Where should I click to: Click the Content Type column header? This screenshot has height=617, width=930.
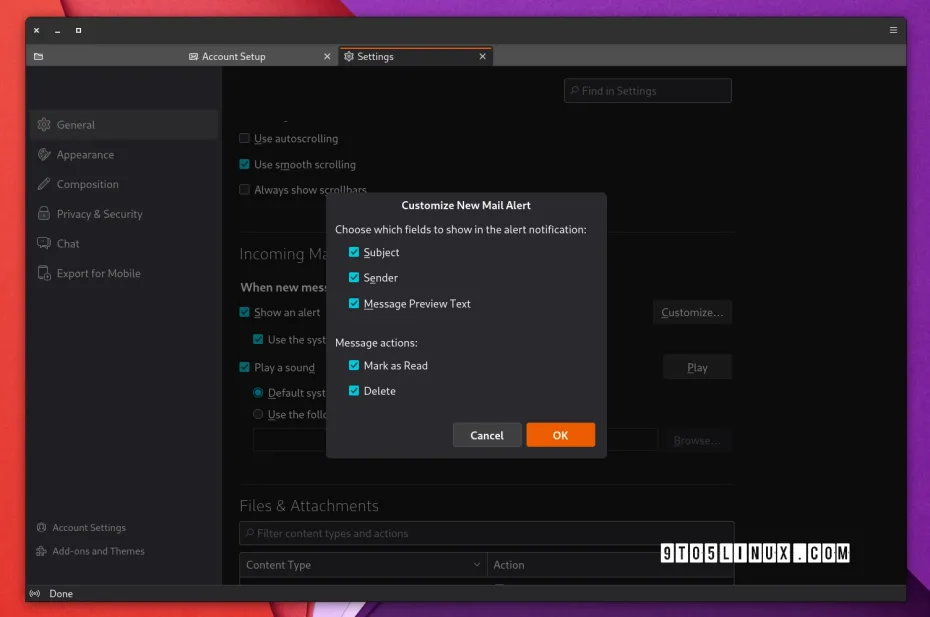coord(363,565)
